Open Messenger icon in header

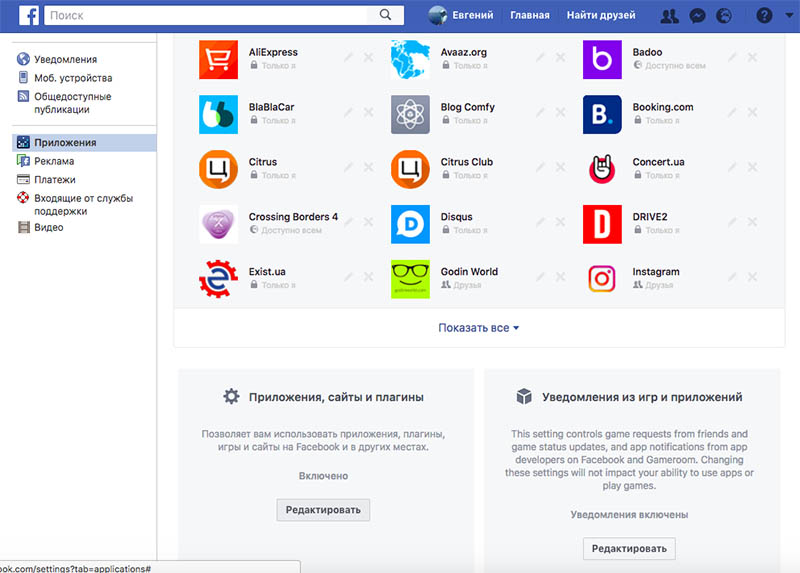tap(697, 16)
